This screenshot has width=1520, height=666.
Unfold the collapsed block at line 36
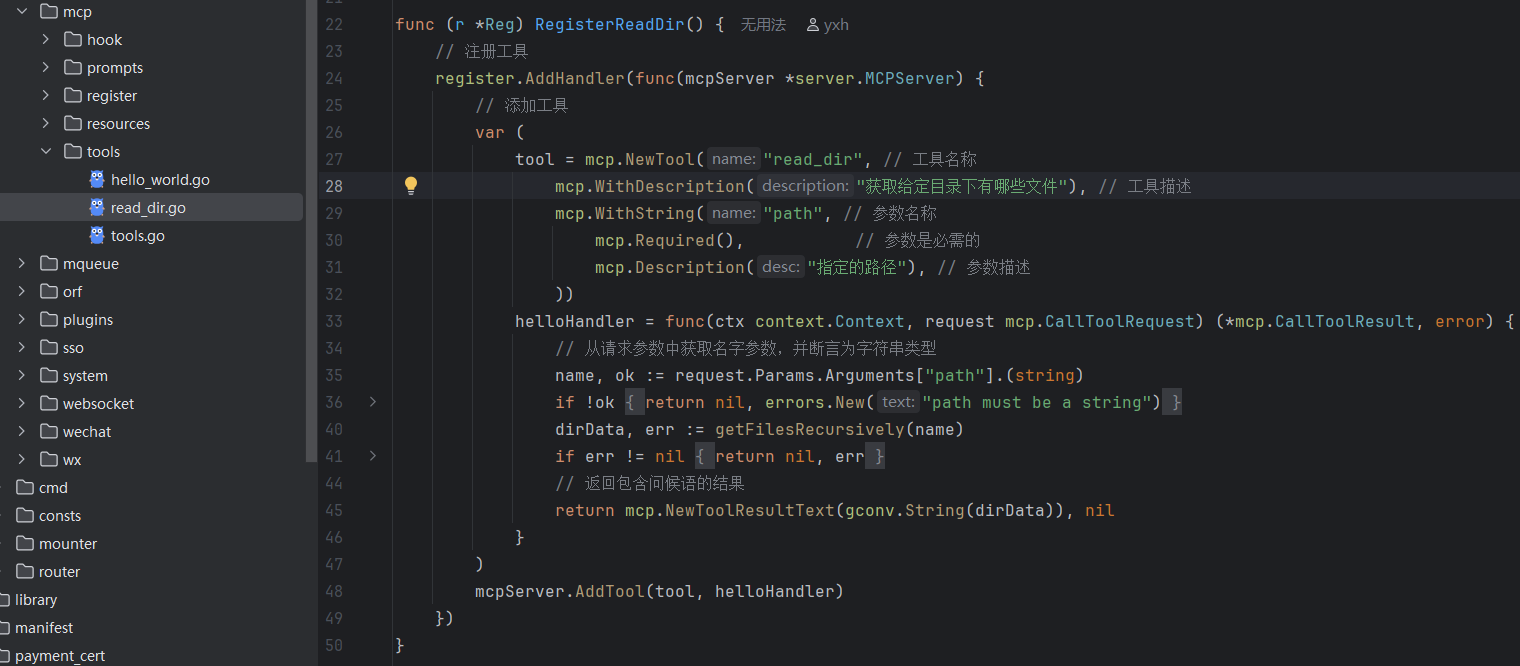pyautogui.click(x=373, y=402)
